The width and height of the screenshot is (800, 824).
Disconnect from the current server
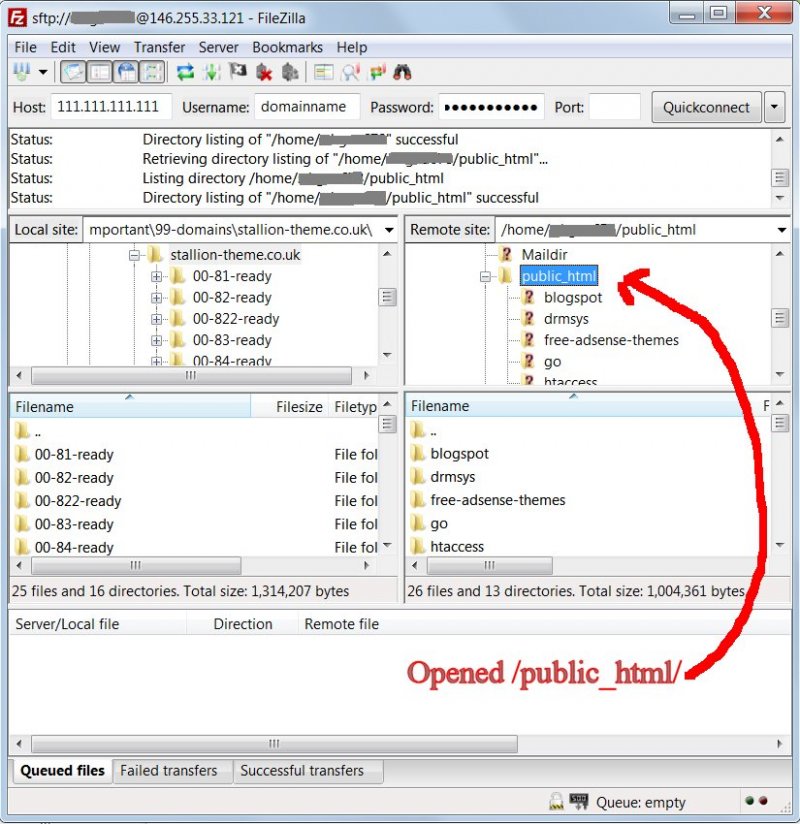tap(264, 73)
